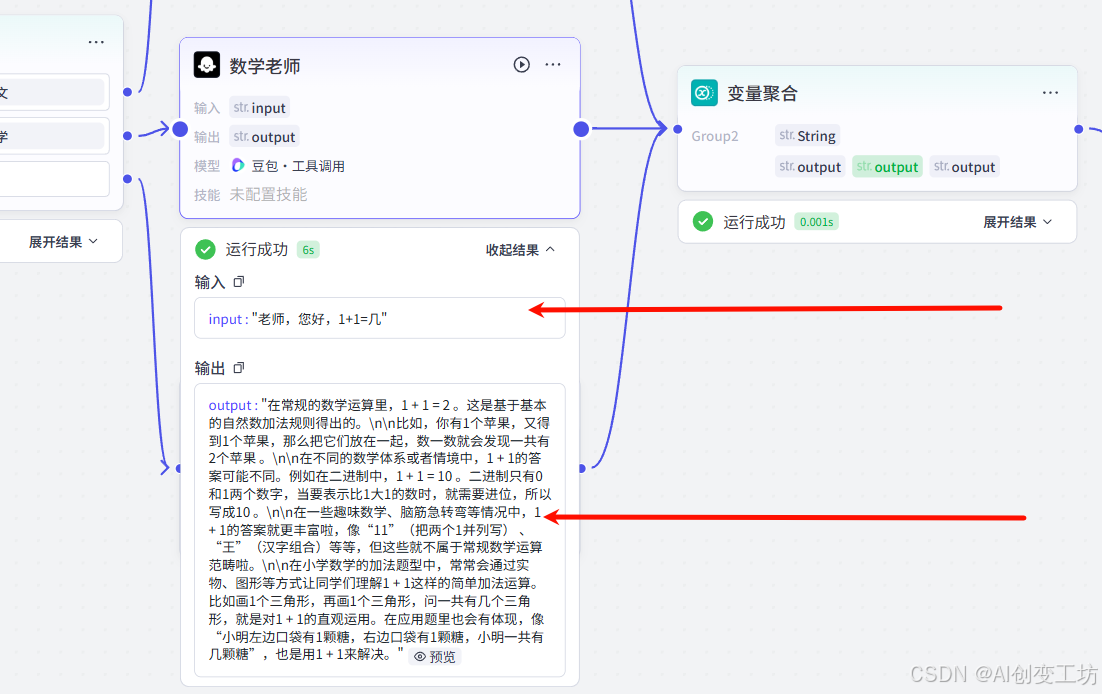The image size is (1102, 694).
Task: Click the 运行成功 status under 数学老师
Action: point(257,250)
